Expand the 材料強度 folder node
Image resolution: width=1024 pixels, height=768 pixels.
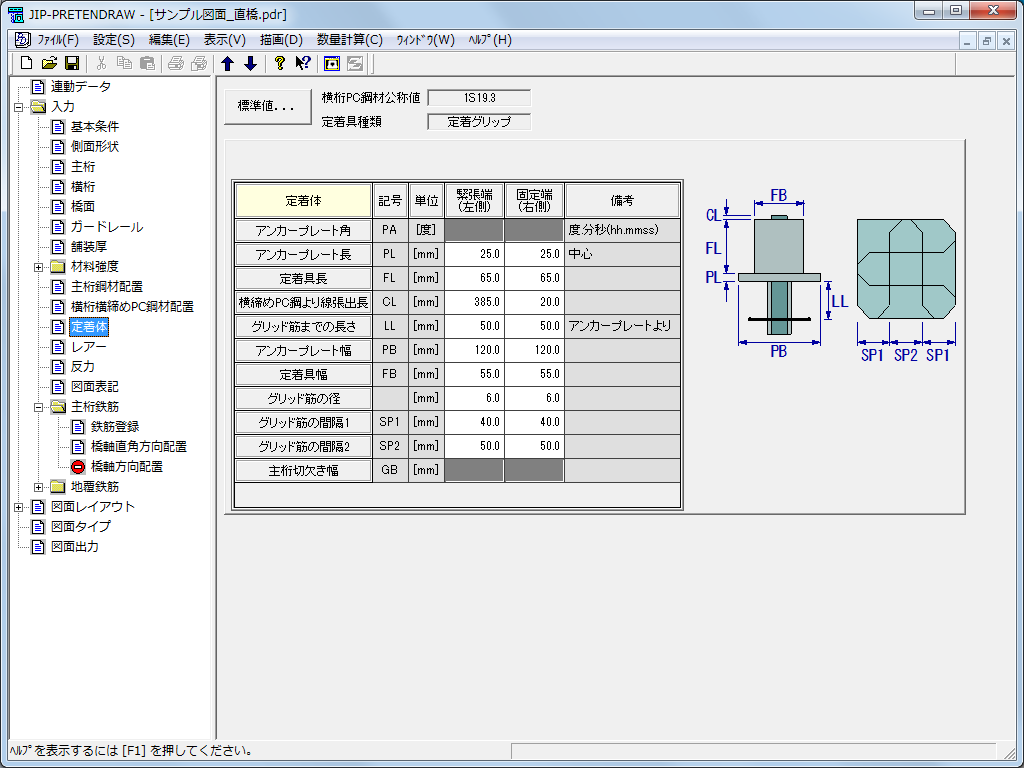point(39,267)
